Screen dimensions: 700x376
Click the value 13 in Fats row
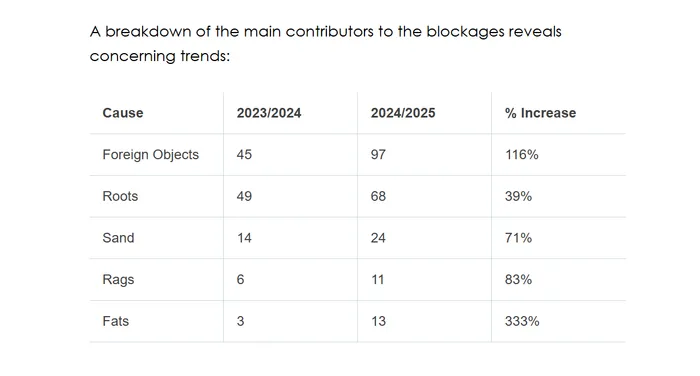378,321
